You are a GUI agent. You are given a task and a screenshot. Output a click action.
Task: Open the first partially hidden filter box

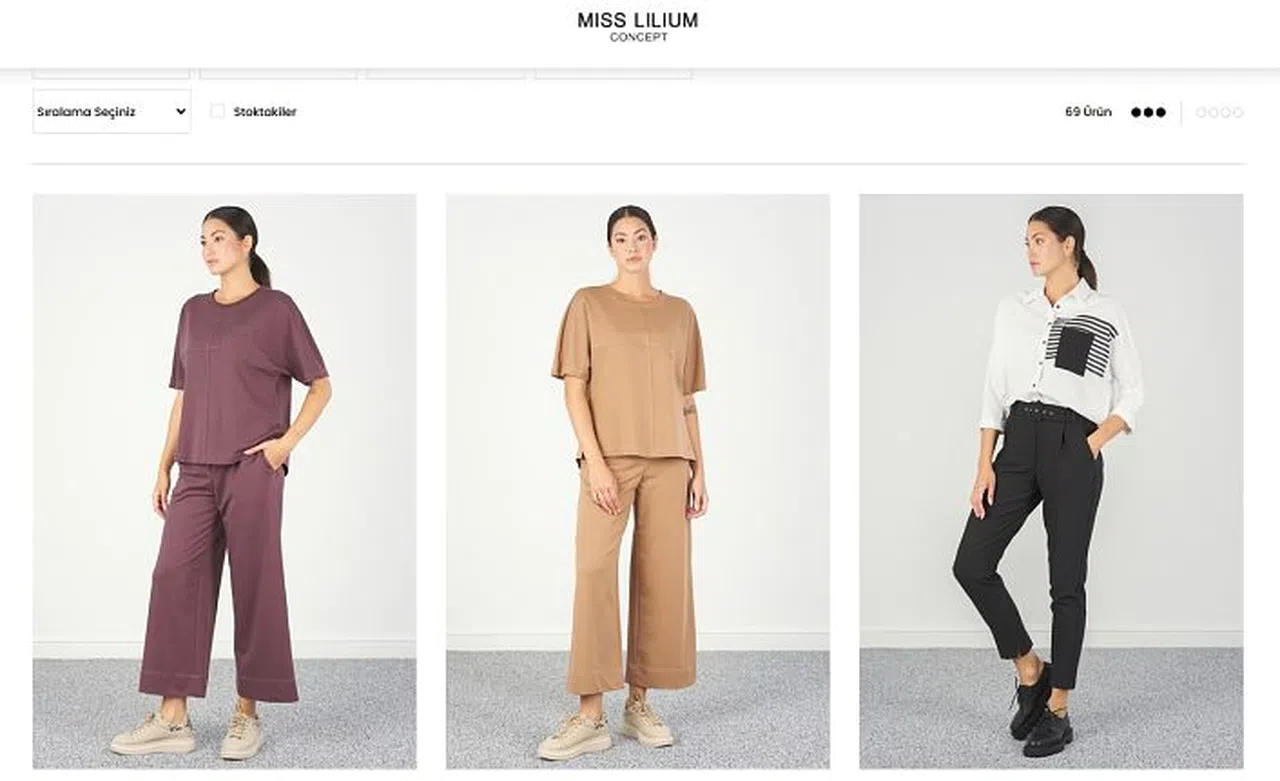tap(111, 74)
